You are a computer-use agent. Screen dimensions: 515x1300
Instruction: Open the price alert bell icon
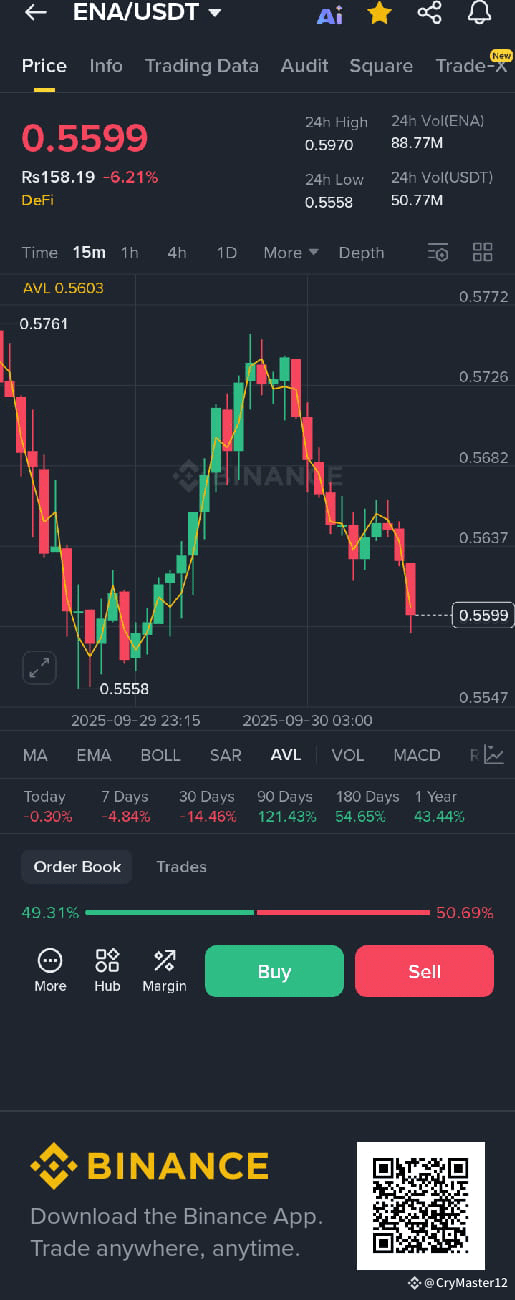pyautogui.click(x=479, y=13)
